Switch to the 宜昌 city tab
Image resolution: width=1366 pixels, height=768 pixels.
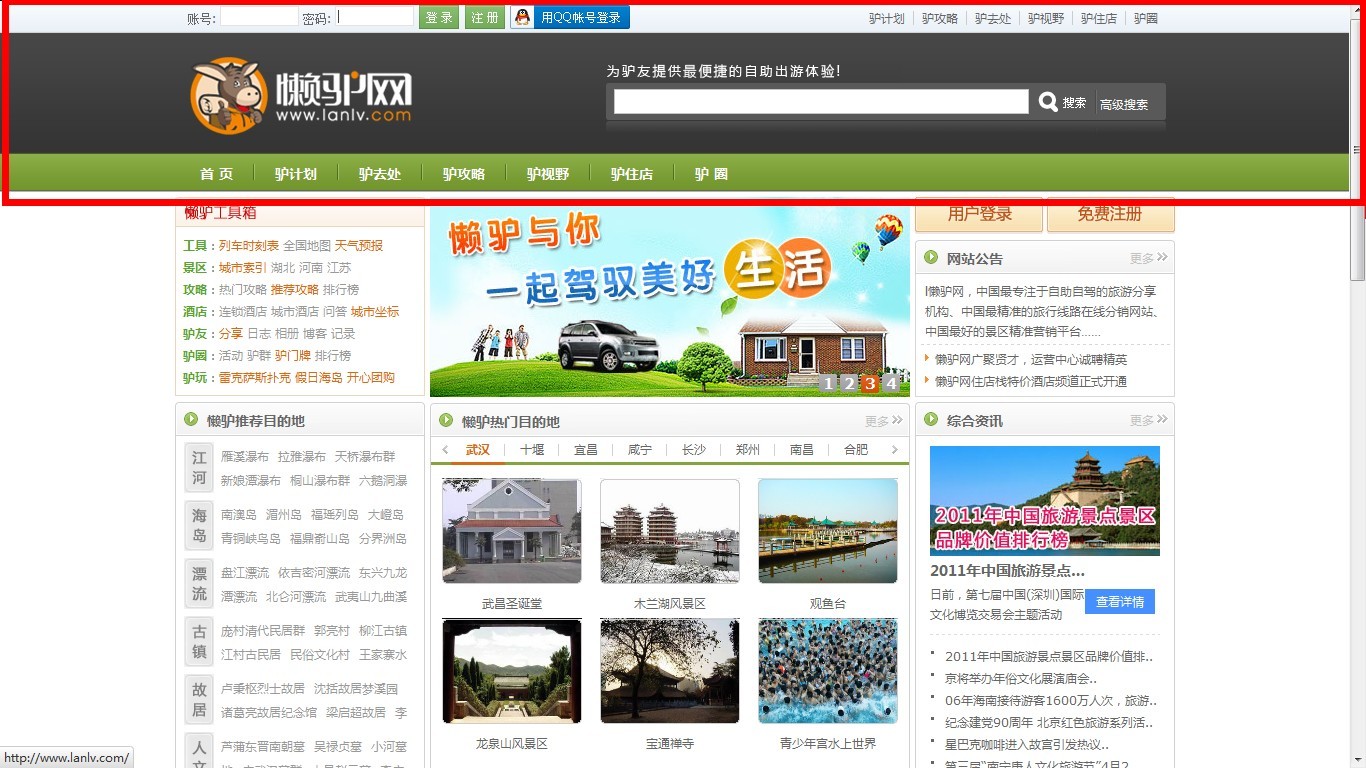pos(586,450)
